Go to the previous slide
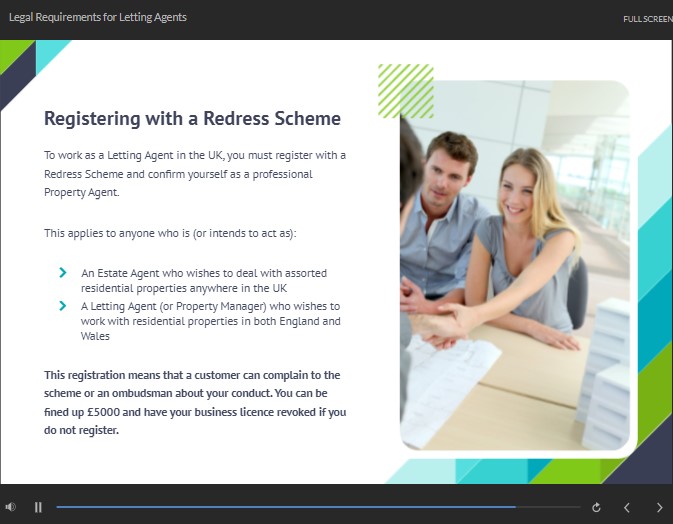Screen dimensions: 673x524 (x=627, y=508)
